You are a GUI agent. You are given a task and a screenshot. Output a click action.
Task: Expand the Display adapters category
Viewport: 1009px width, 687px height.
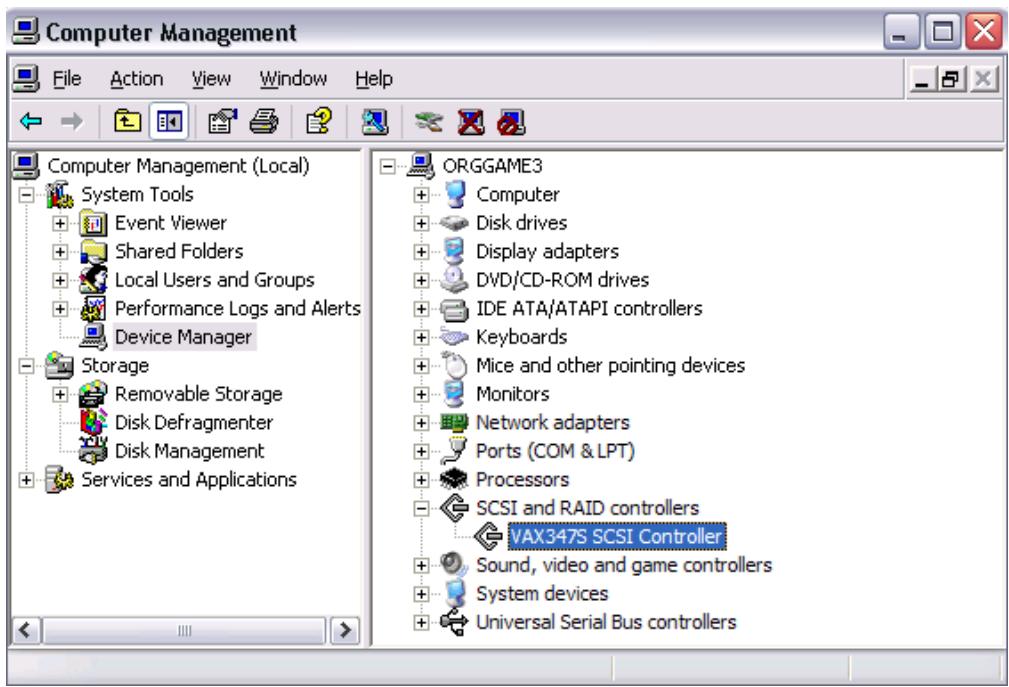(x=421, y=252)
